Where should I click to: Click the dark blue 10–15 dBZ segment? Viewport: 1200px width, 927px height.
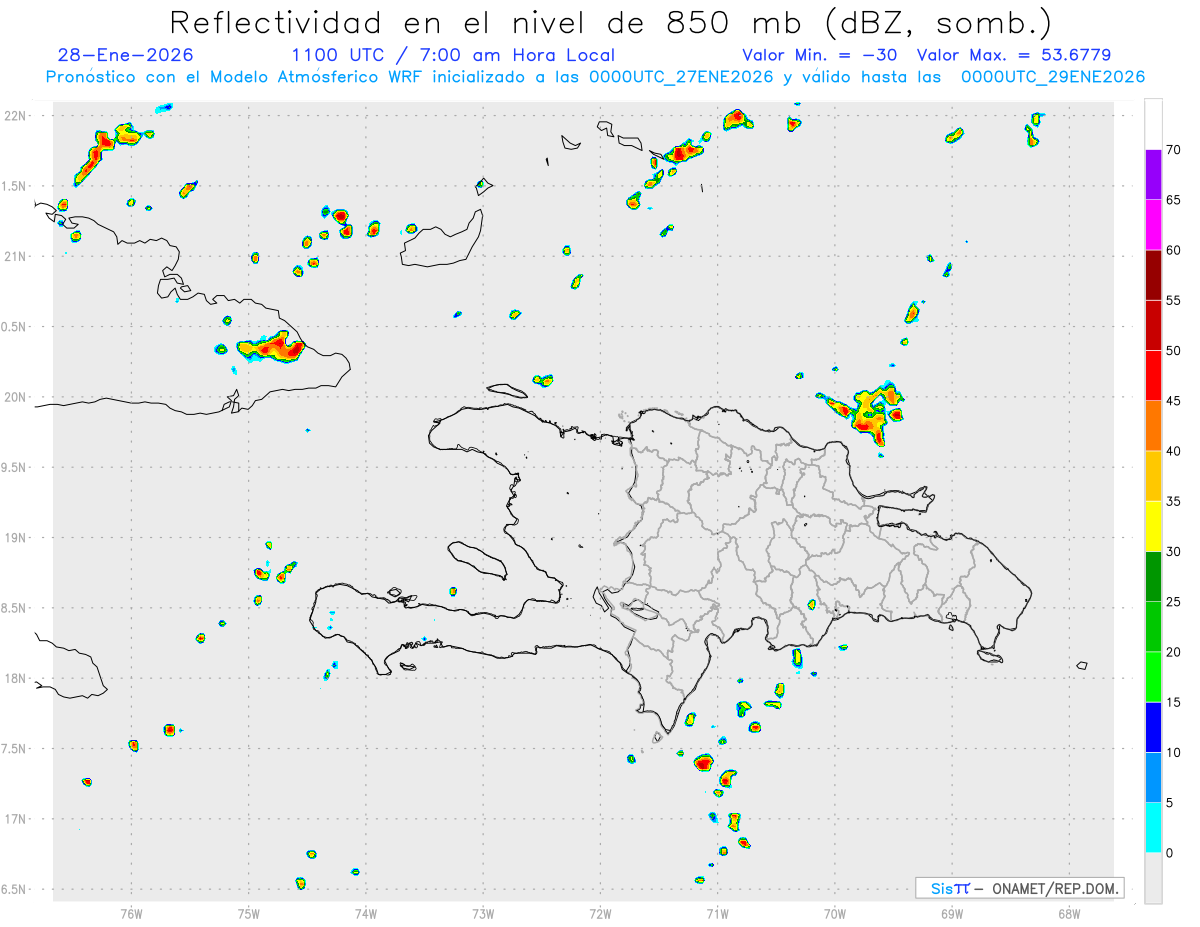1153,727
